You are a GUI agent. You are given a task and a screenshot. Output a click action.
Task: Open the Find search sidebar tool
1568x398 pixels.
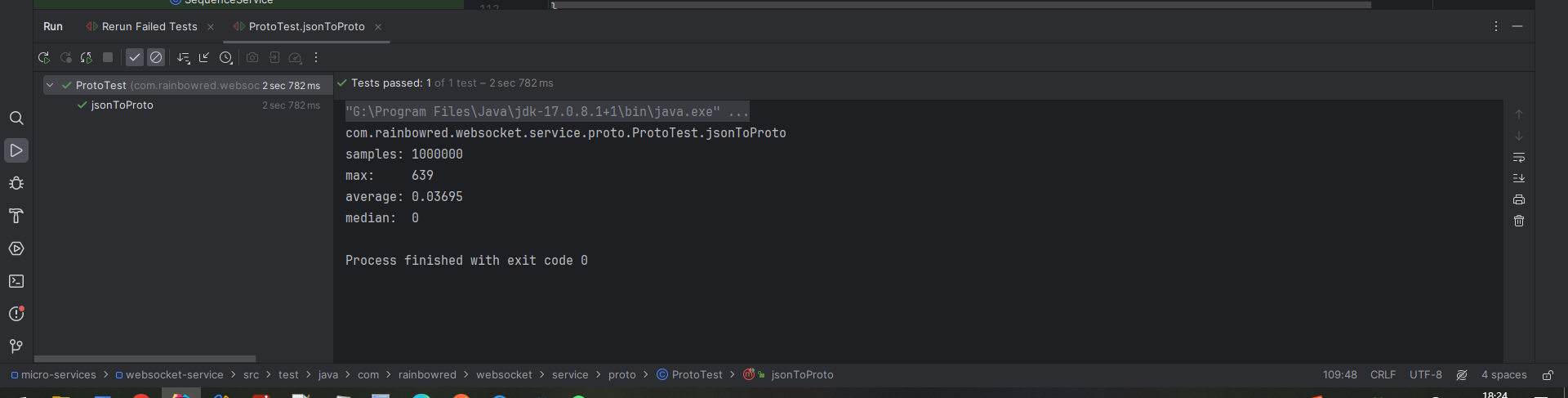click(x=16, y=119)
